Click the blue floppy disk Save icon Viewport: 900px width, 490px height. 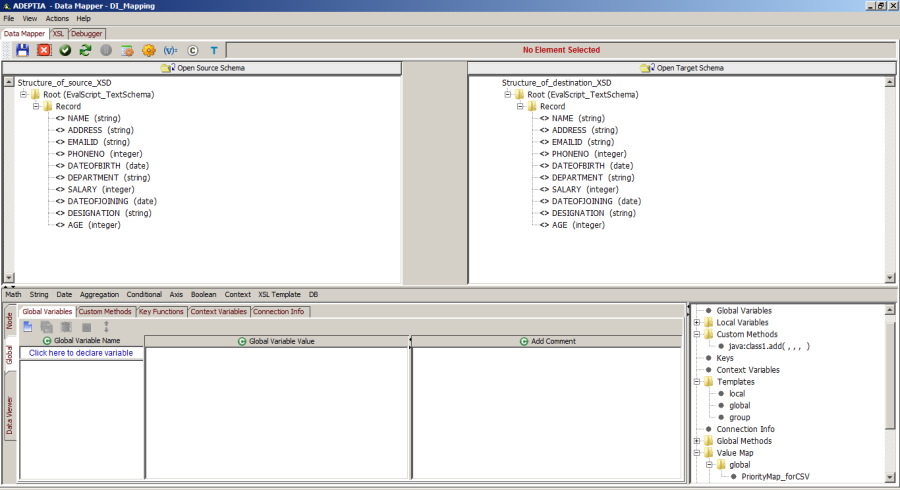(x=22, y=50)
